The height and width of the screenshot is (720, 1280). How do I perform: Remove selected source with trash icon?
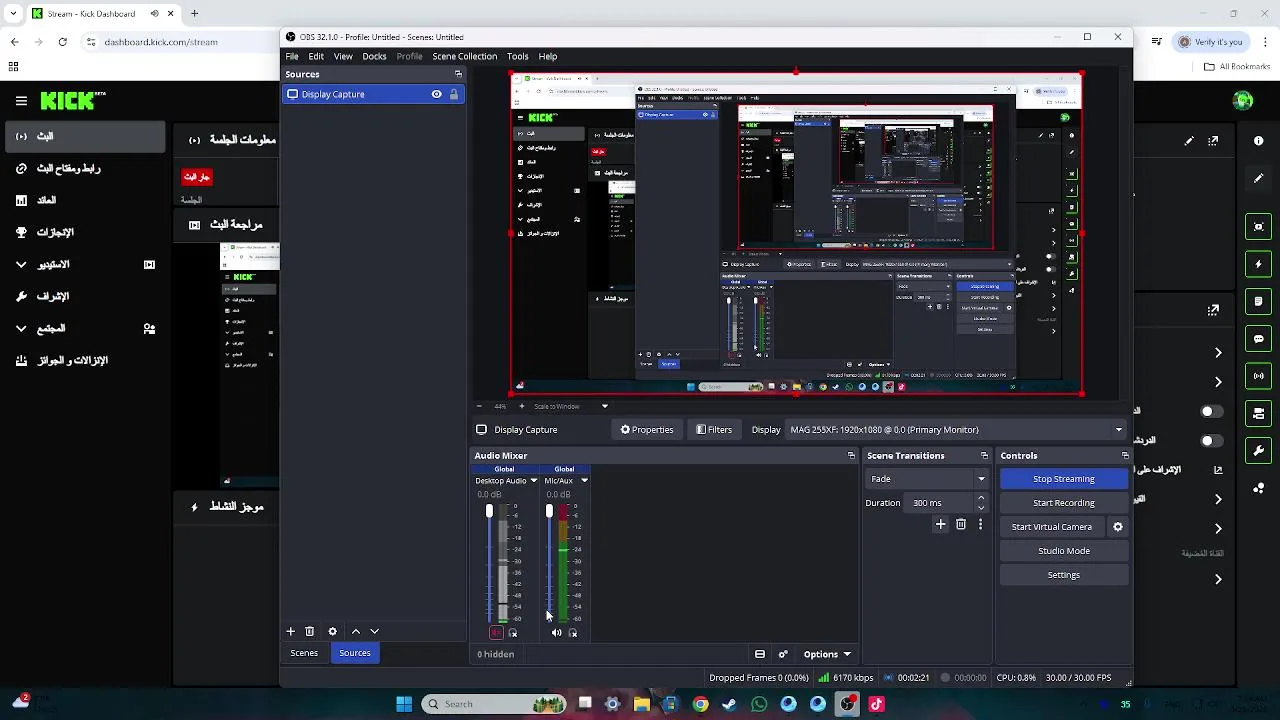click(x=310, y=631)
